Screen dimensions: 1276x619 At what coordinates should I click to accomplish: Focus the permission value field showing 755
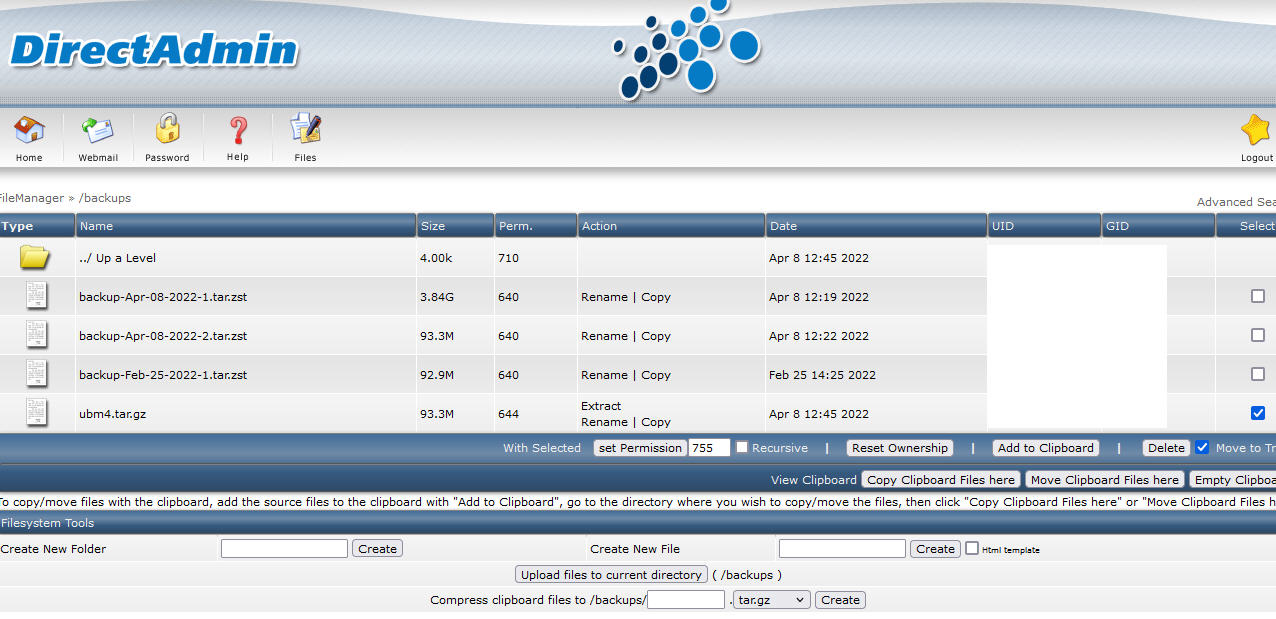click(x=709, y=448)
